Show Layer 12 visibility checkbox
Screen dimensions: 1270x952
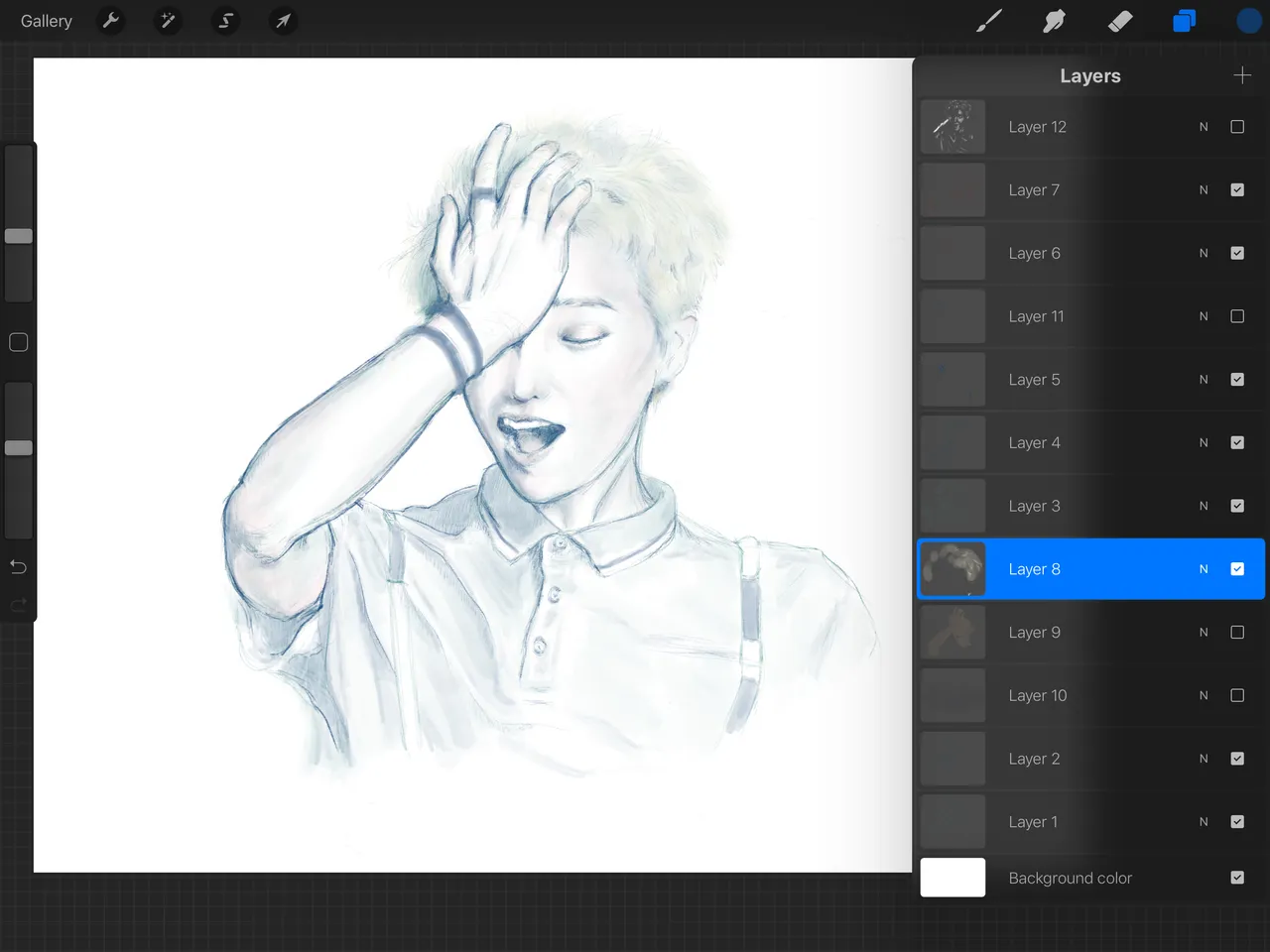tap(1237, 127)
